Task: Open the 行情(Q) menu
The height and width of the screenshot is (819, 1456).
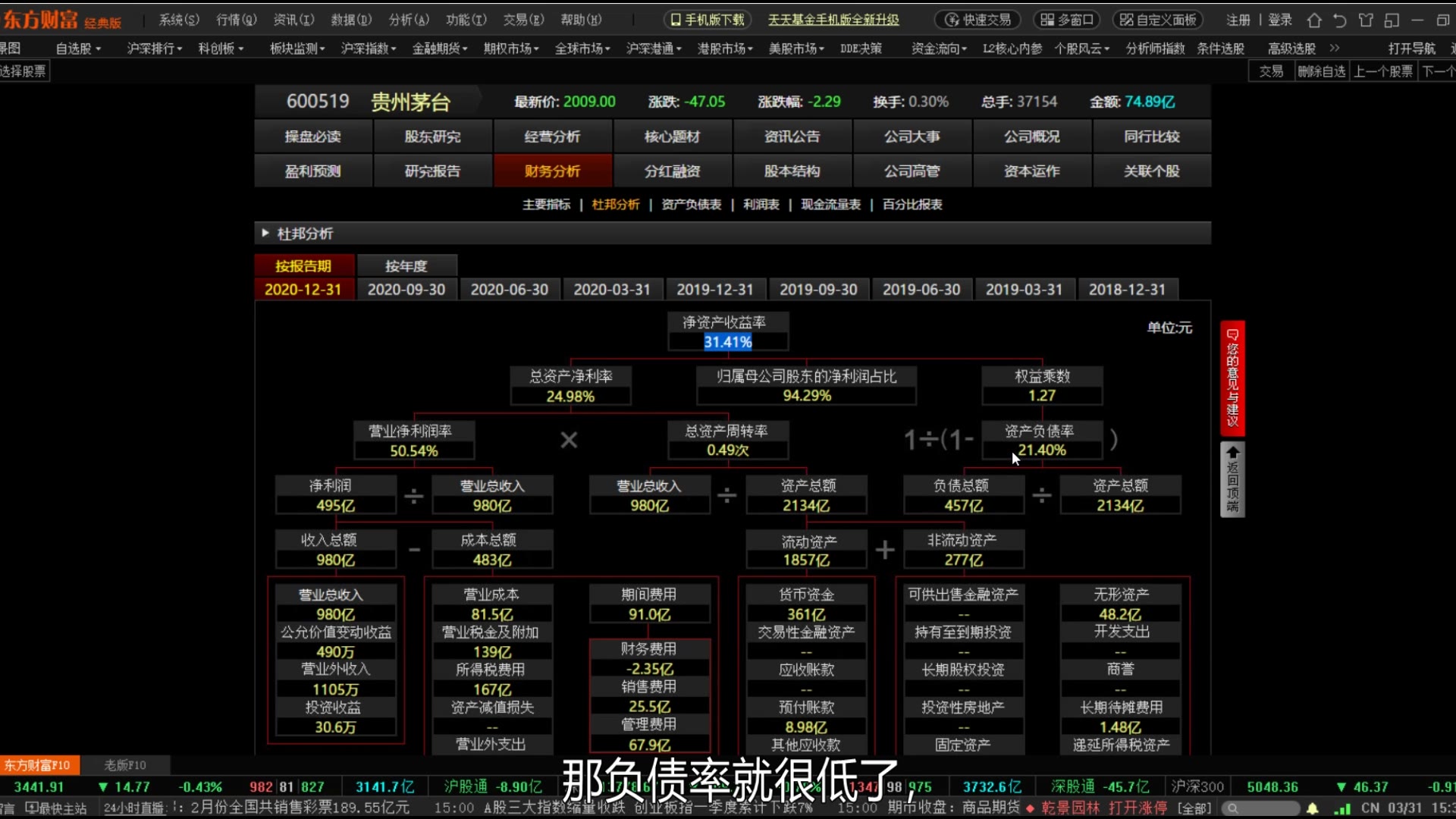Action: [237, 20]
